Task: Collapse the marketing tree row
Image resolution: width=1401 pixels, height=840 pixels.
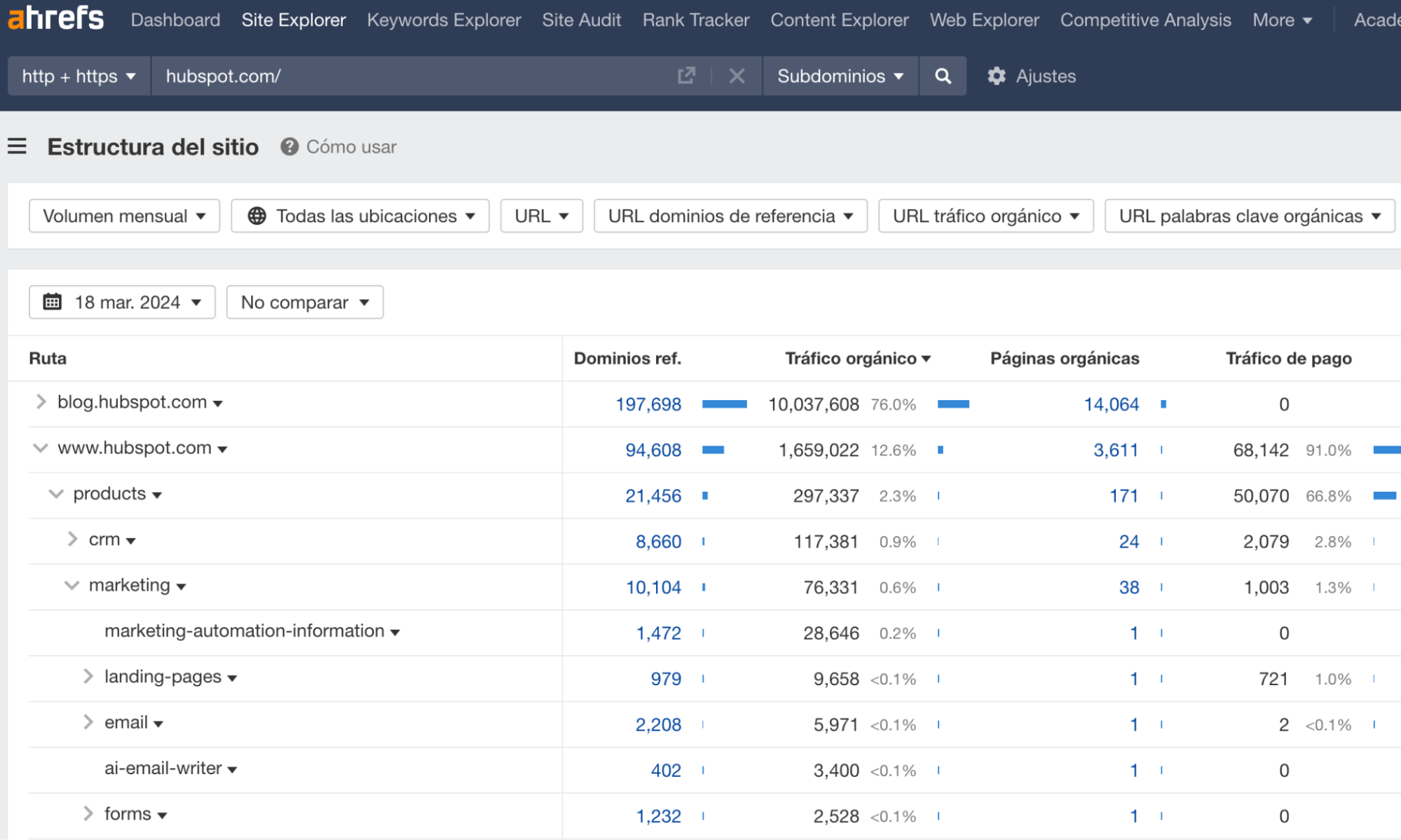Action: pyautogui.click(x=71, y=585)
